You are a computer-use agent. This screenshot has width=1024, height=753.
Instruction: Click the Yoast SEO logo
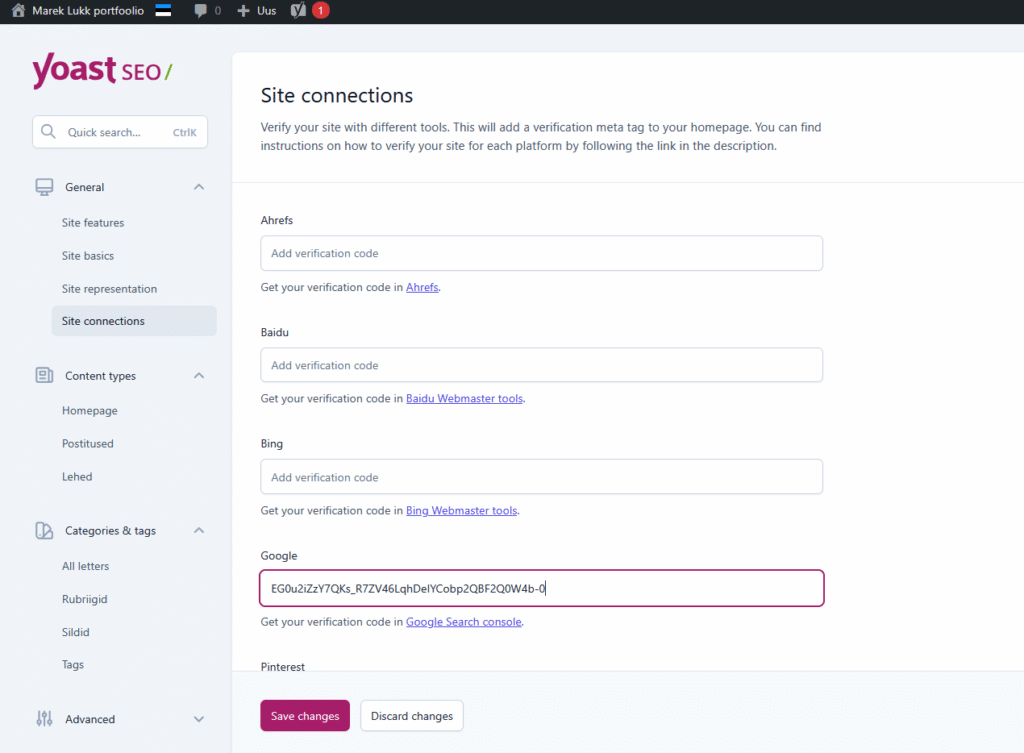[102, 71]
